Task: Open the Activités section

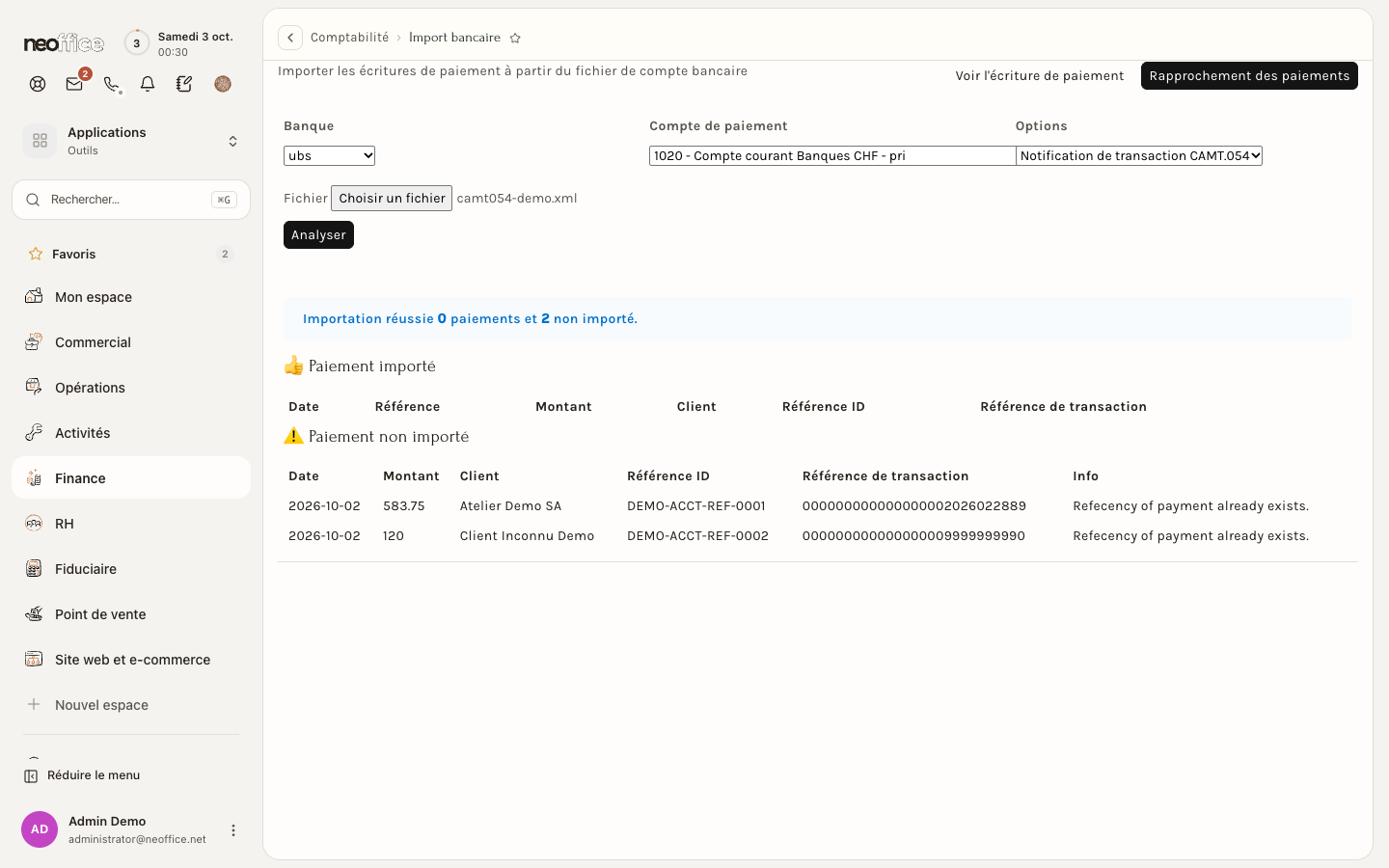Action: (x=131, y=433)
